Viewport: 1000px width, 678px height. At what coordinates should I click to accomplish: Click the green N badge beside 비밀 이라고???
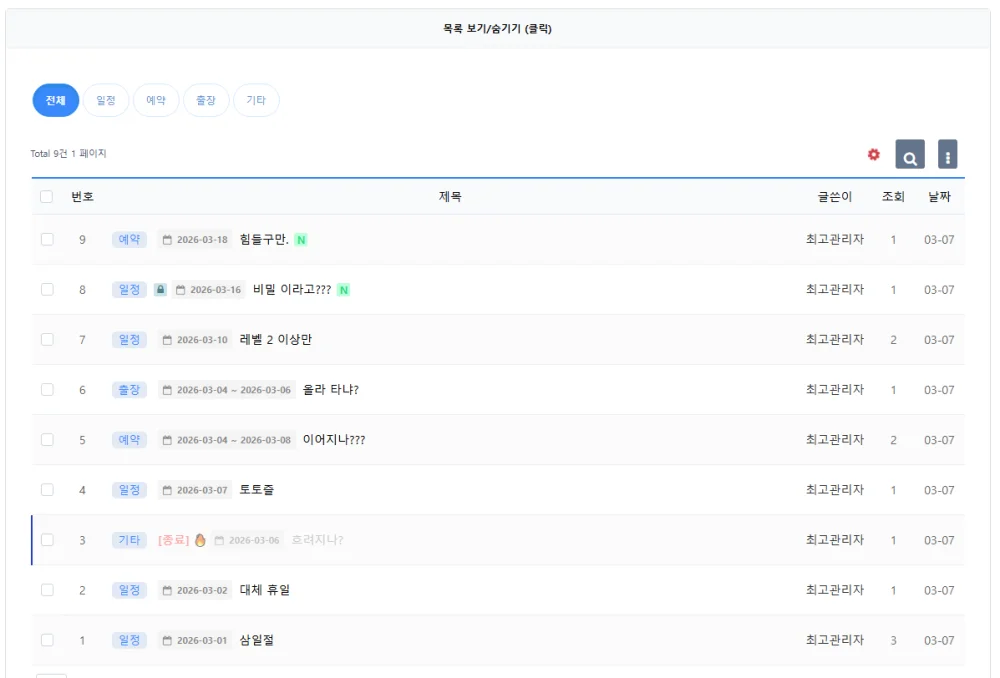click(343, 290)
